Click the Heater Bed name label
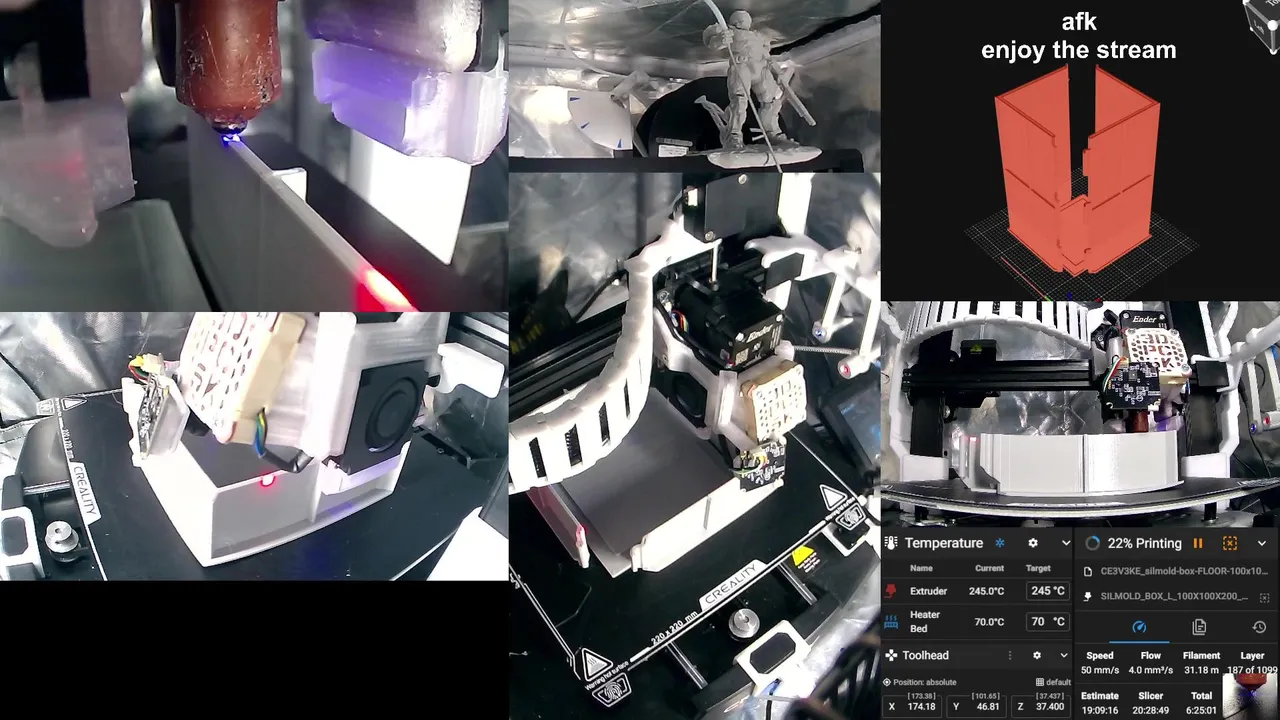1280x720 pixels. (x=925, y=621)
